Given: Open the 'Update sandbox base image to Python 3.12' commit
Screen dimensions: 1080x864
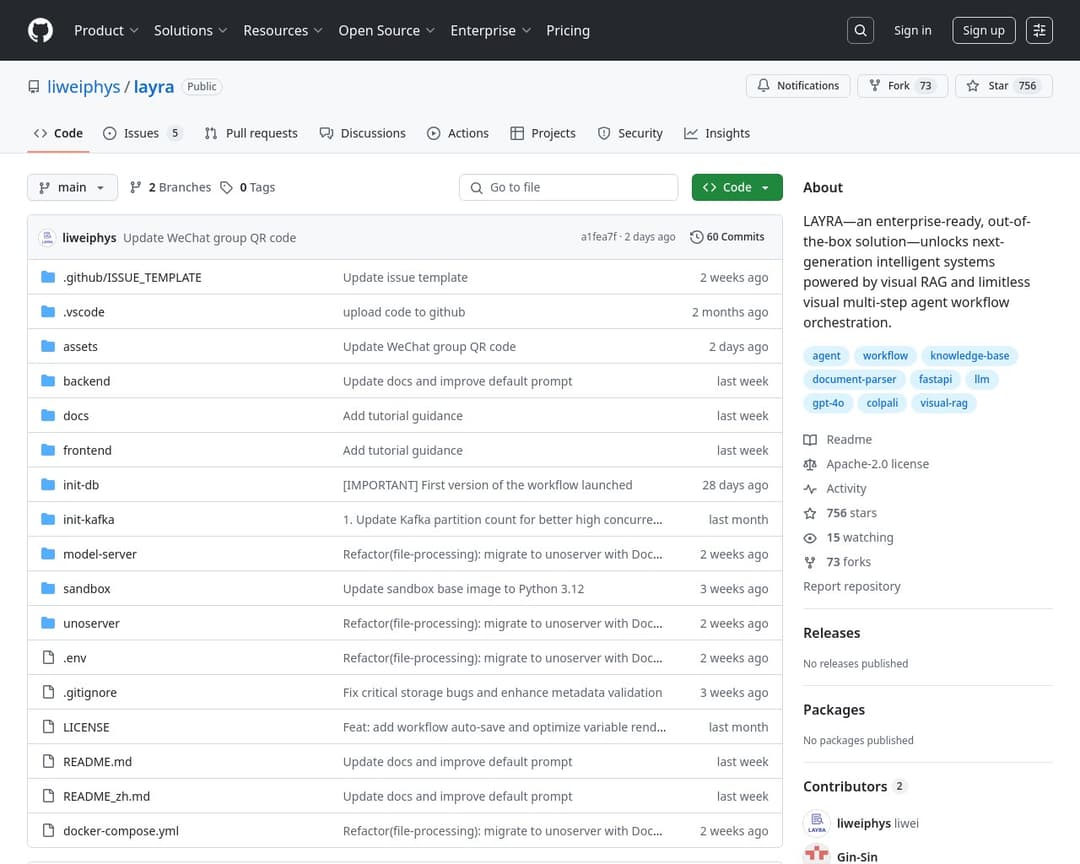Looking at the screenshot, I should coord(464,589).
